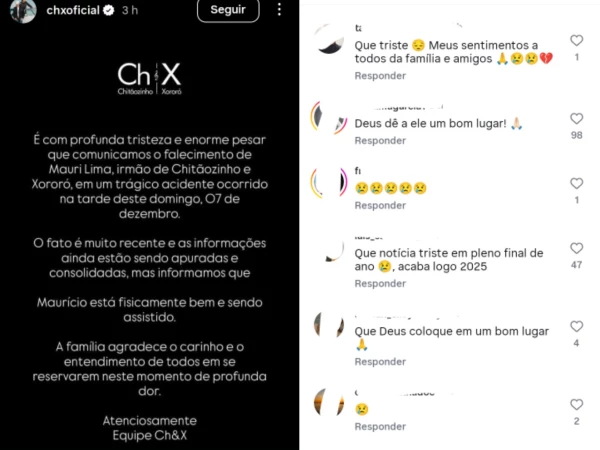Reply to the 'Deus dê a ele' comment
600x450 pixels.
(x=380, y=141)
